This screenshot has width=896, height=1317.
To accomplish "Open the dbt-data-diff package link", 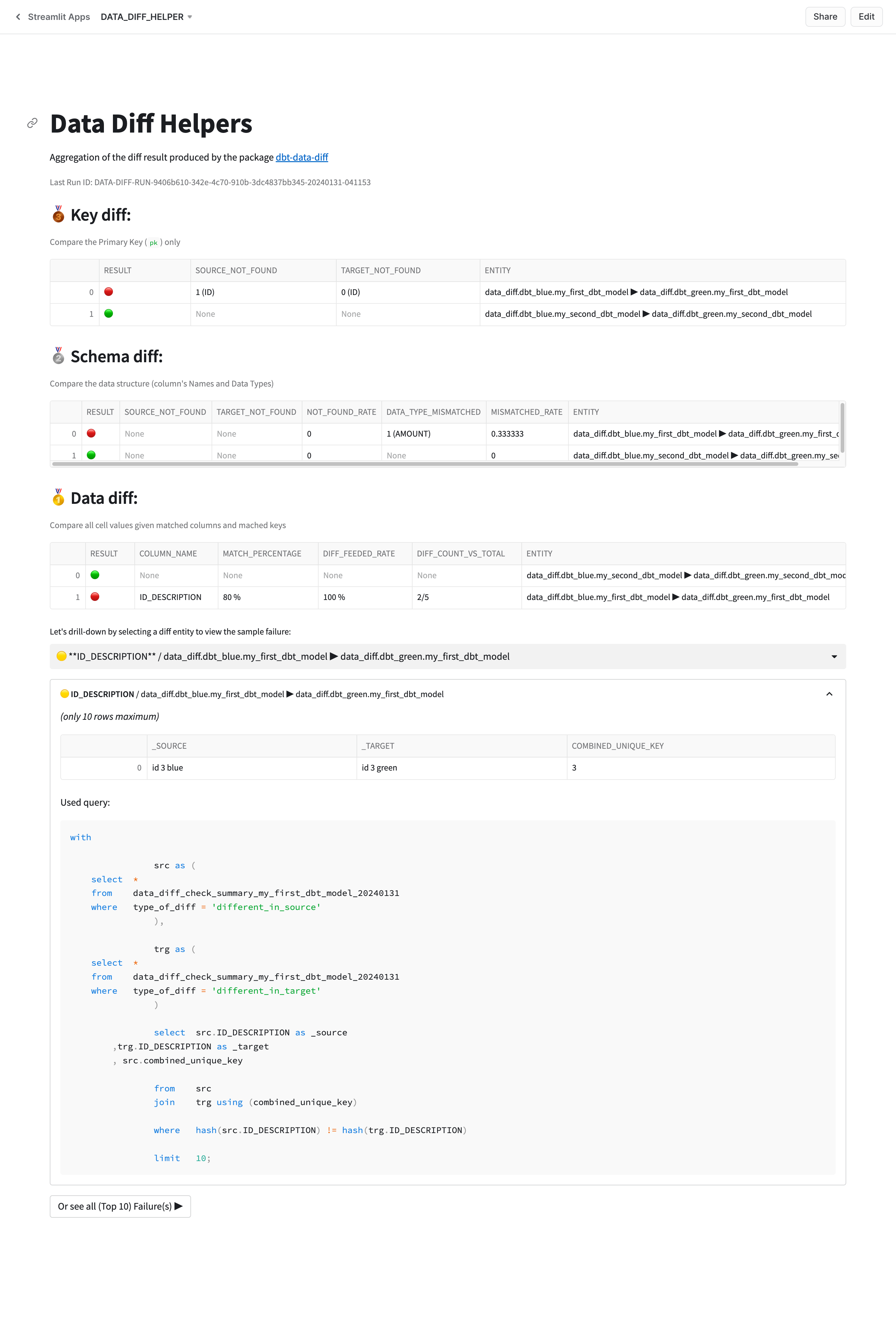I will pos(302,157).
